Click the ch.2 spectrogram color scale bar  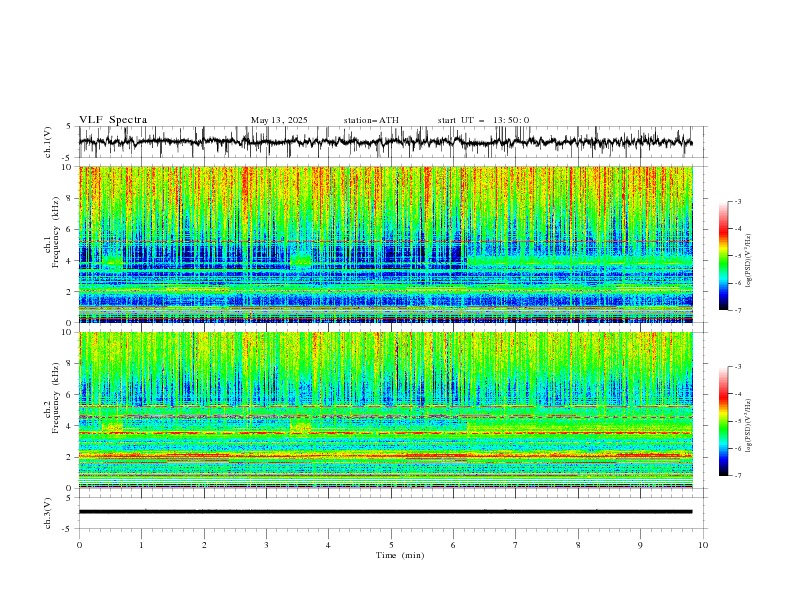(723, 421)
